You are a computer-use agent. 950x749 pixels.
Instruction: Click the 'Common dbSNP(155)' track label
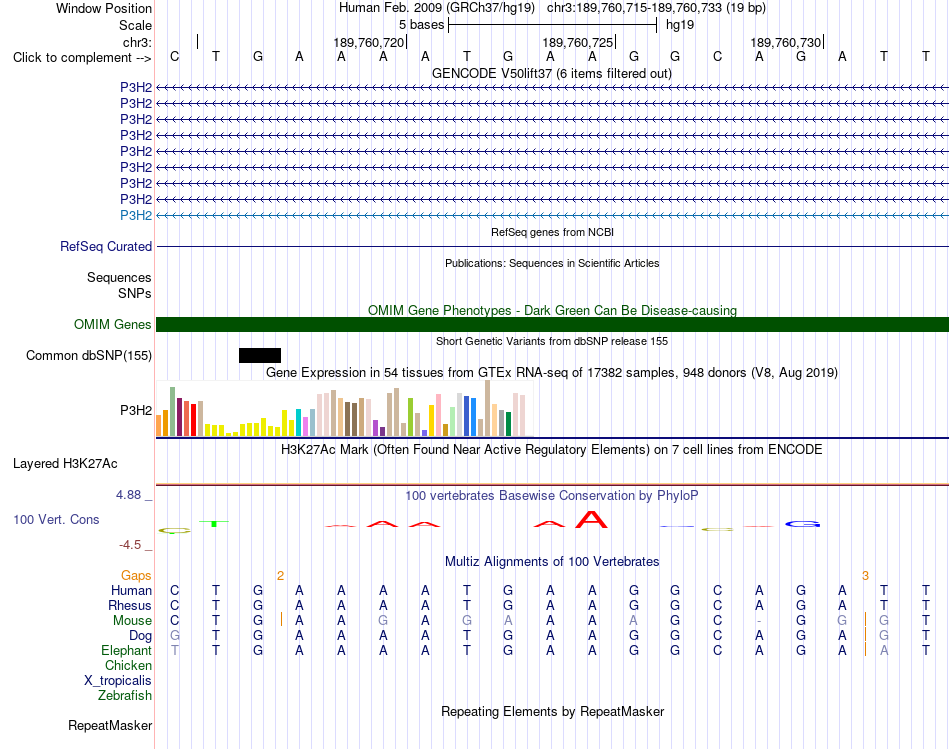click(x=89, y=355)
